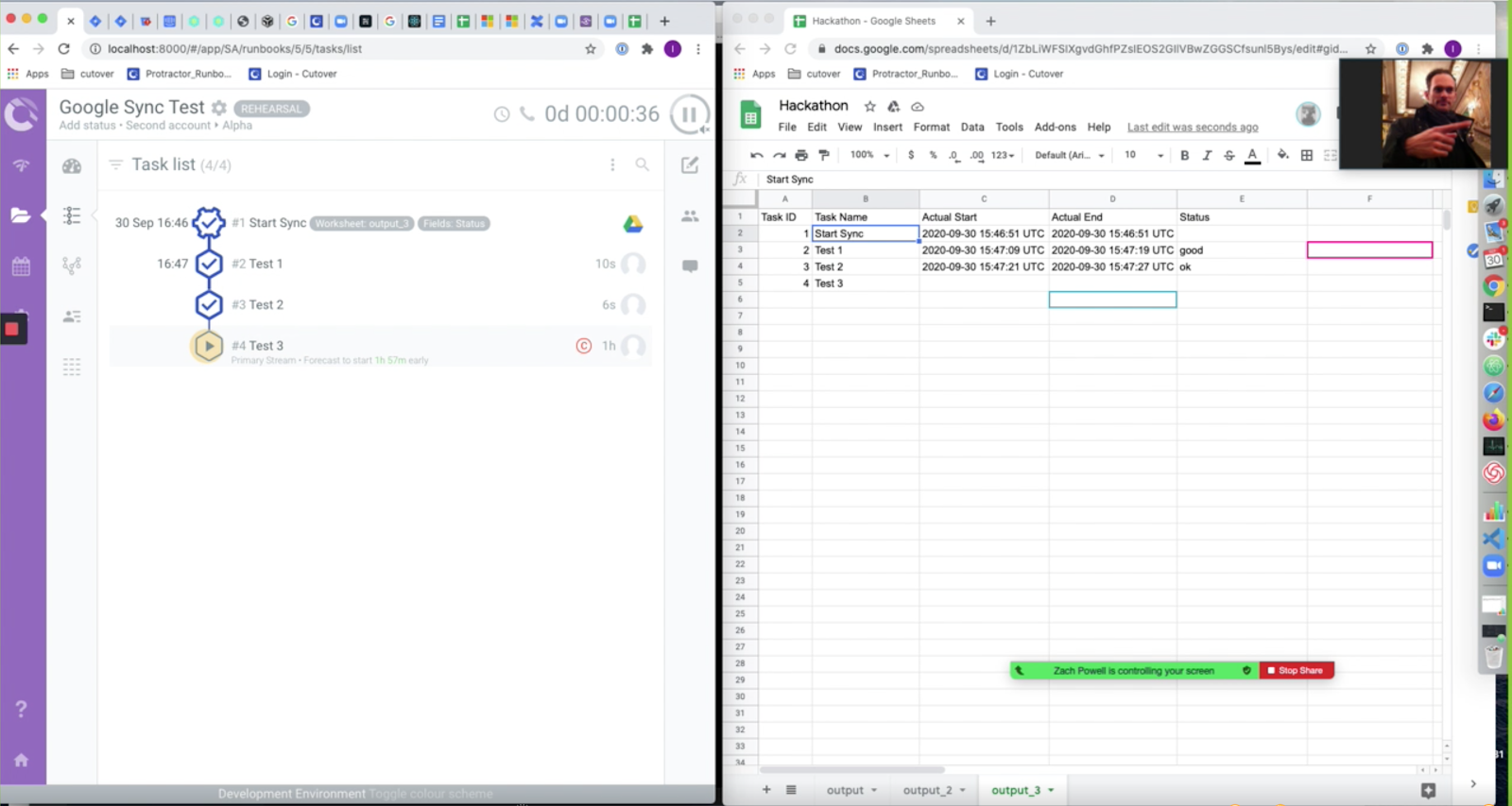Open 'Last edit was seconds ago' link
The width and height of the screenshot is (1512, 806).
[x=1193, y=127]
